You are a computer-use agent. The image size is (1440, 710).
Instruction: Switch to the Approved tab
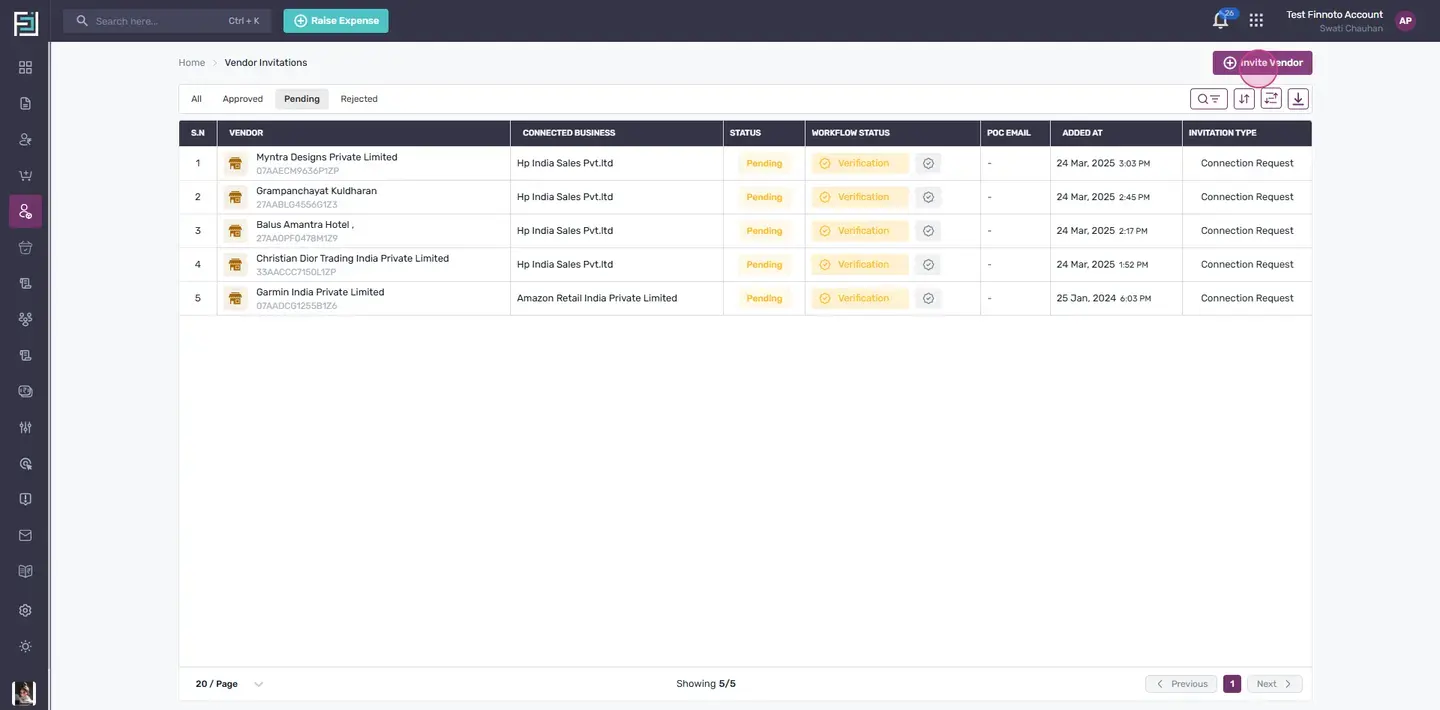point(243,99)
